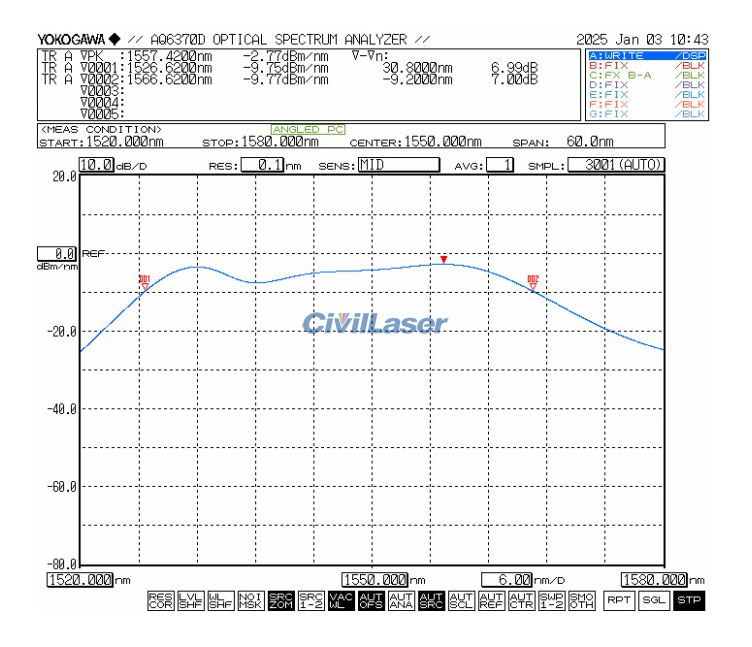Click marker 0001 wavelength 1526.6200nm
This screenshot has height=647, width=752.
[x=169, y=68]
